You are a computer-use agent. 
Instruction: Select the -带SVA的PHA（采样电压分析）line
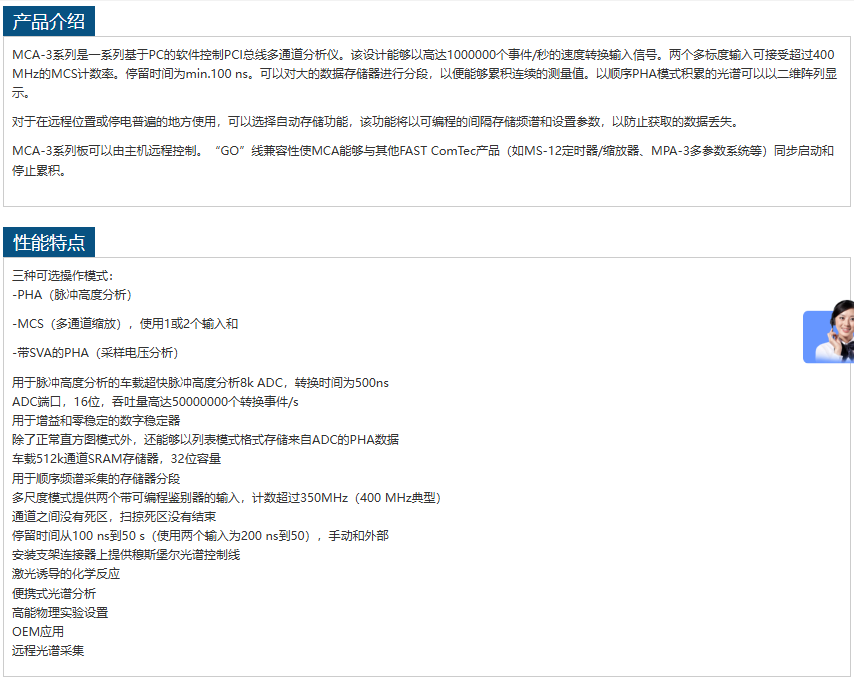point(95,353)
